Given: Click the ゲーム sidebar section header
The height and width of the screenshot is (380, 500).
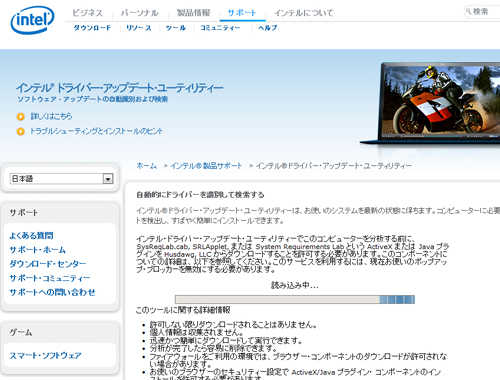Looking at the screenshot, I should click(21, 332).
